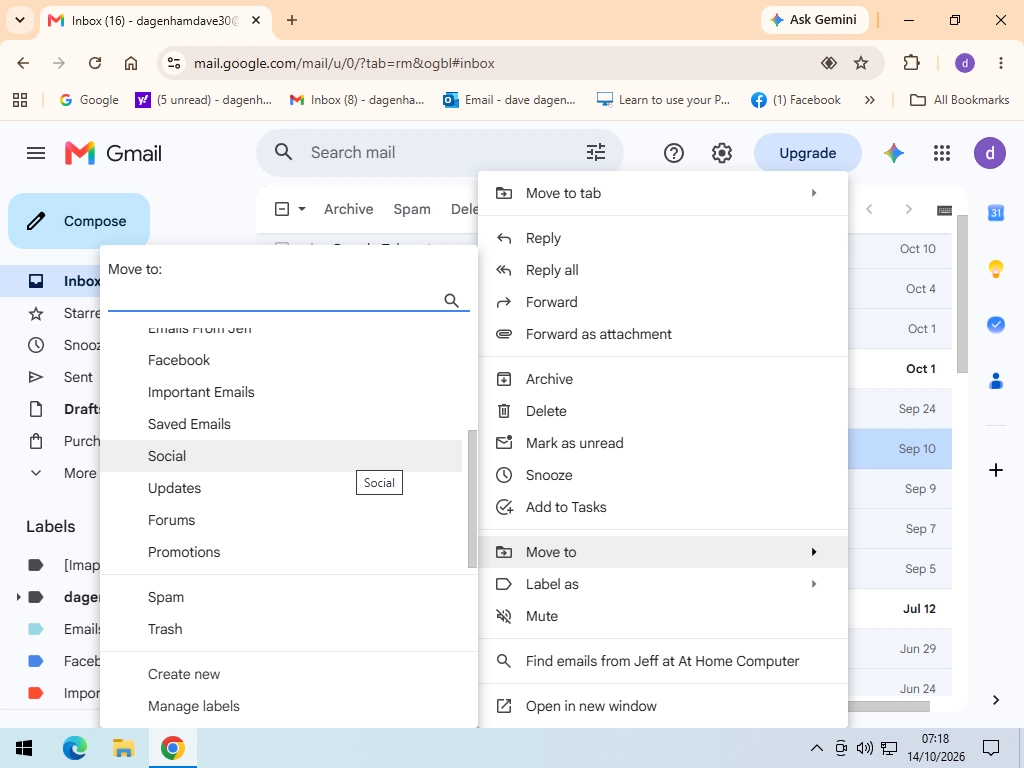The width and height of the screenshot is (1024, 768).
Task: Click the input tools keyboard icon
Action: click(x=944, y=210)
